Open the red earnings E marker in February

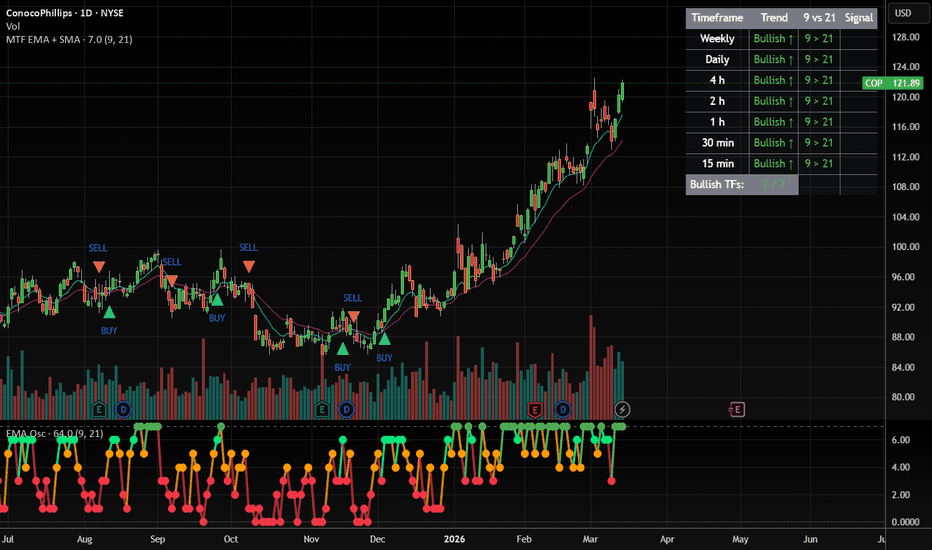tap(535, 409)
